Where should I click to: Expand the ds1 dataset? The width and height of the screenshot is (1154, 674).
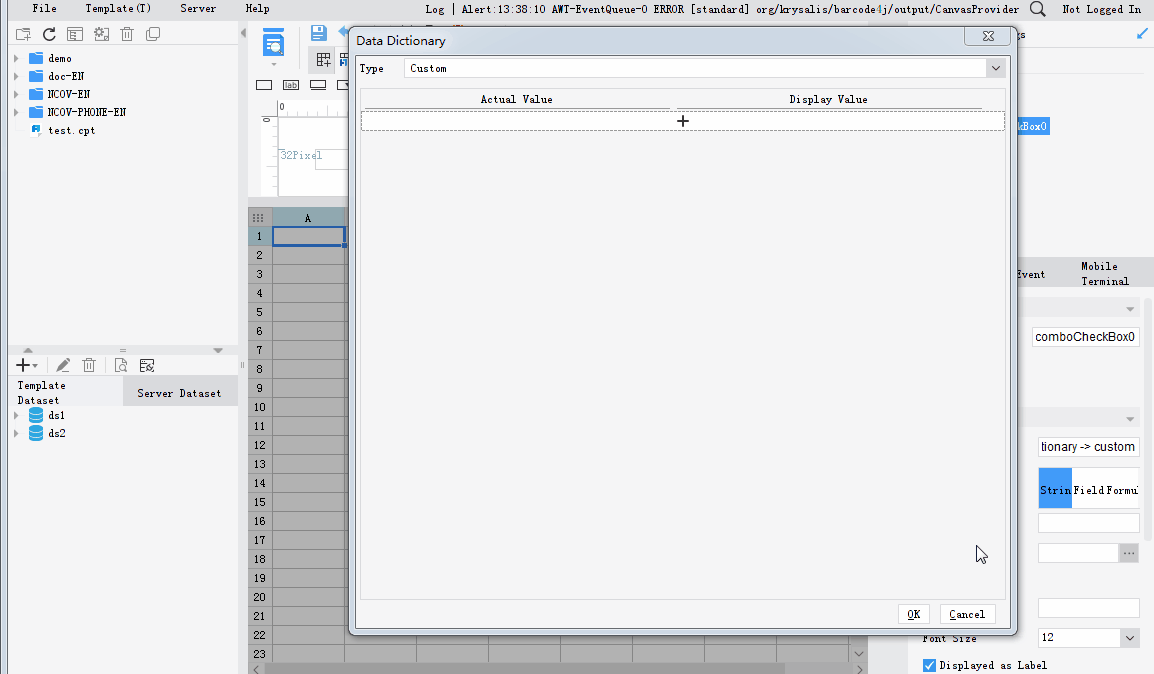coord(14,415)
